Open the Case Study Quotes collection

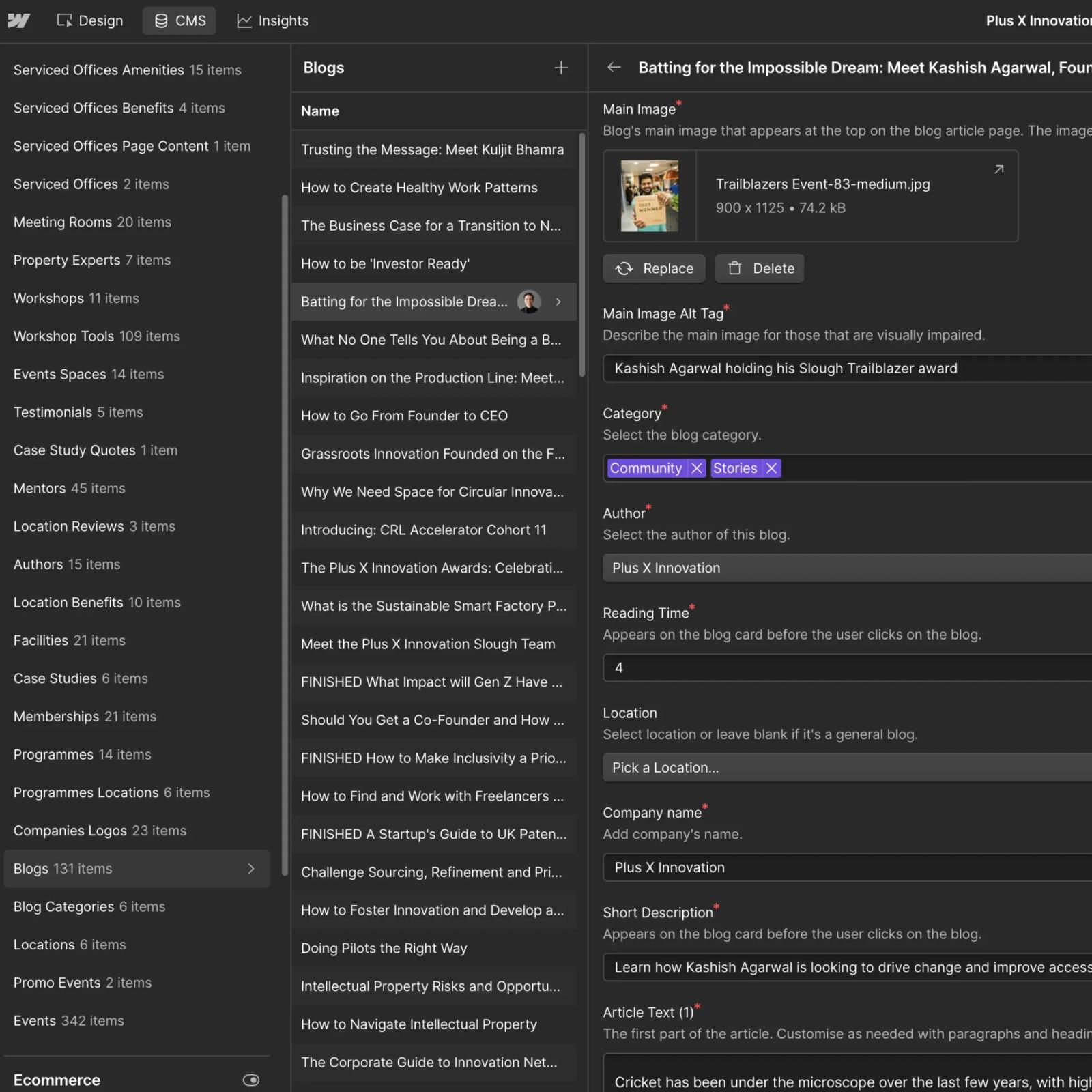tap(96, 450)
